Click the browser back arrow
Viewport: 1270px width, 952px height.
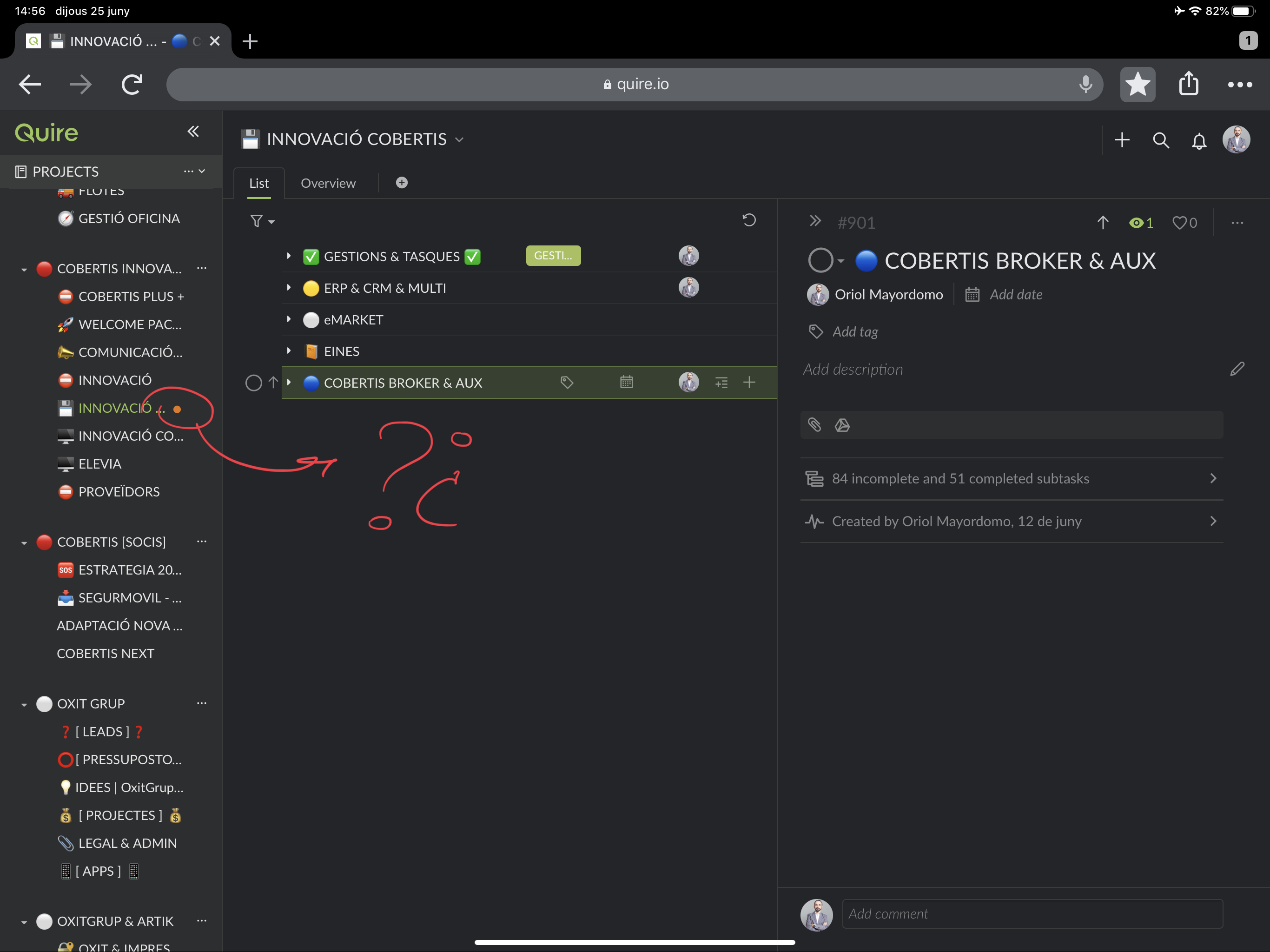click(30, 85)
